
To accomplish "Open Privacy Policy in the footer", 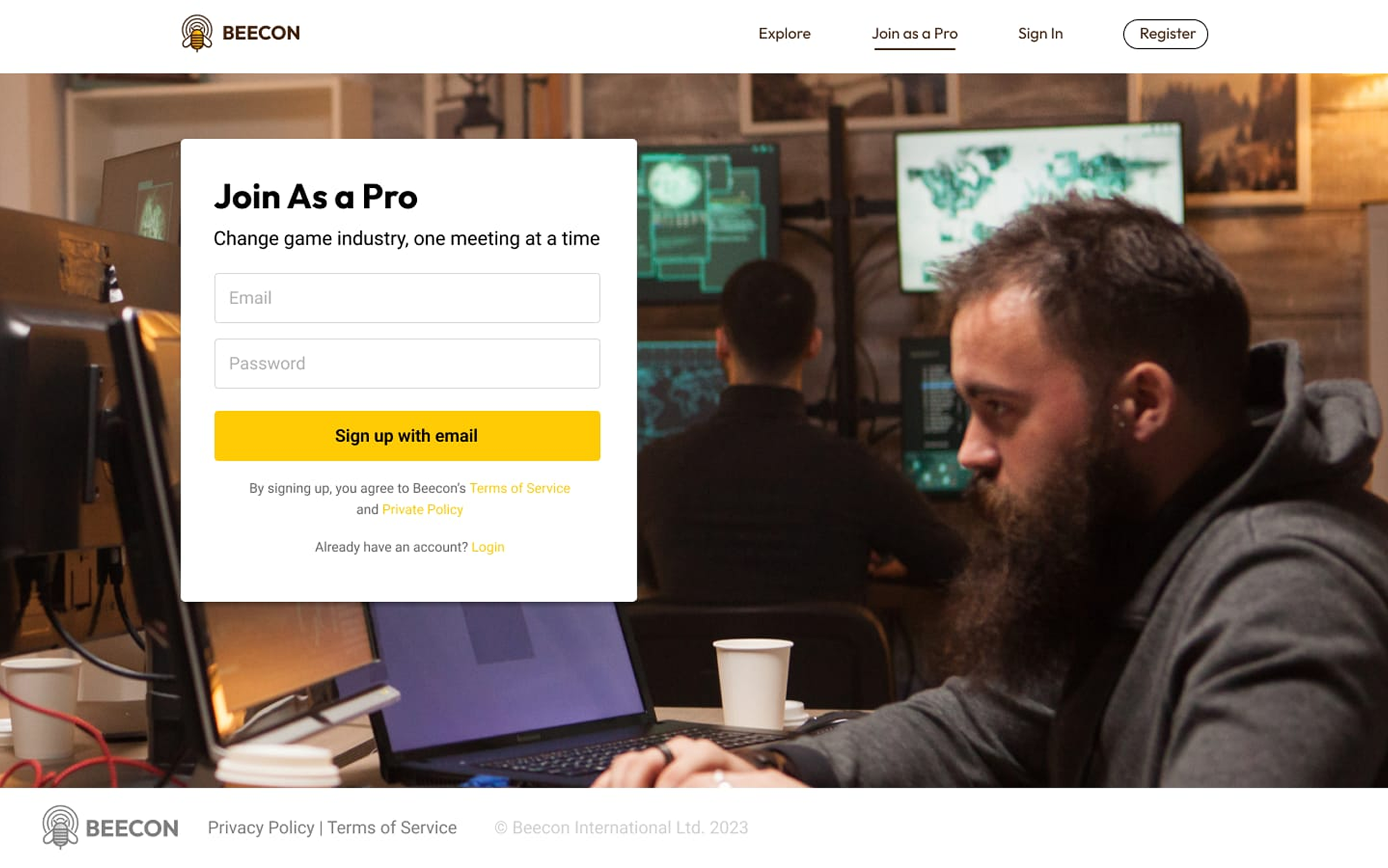I will [261, 828].
